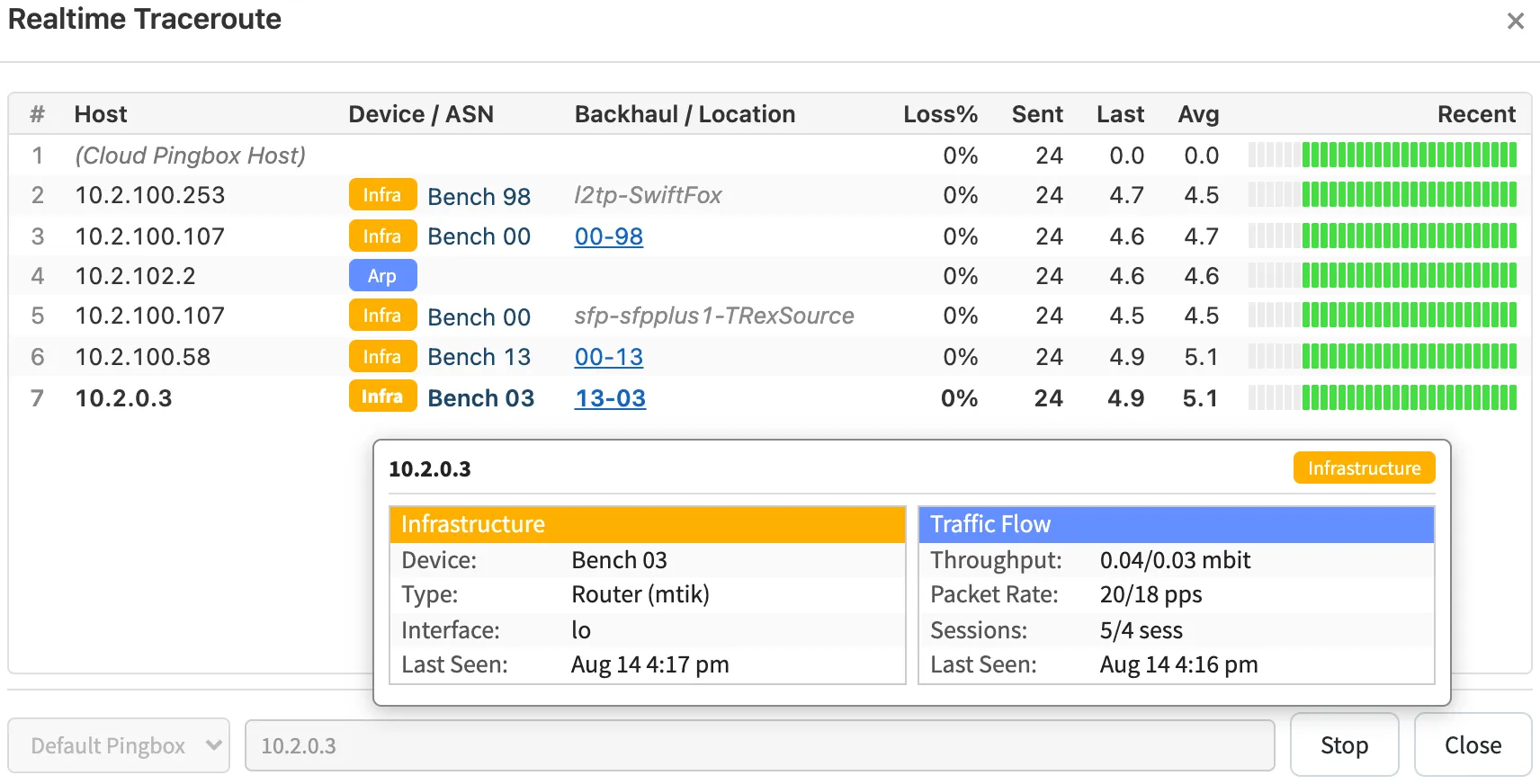Click the l2tp-SwiftFox location text
Image resolution: width=1540 pixels, height=784 pixels.
(x=648, y=195)
